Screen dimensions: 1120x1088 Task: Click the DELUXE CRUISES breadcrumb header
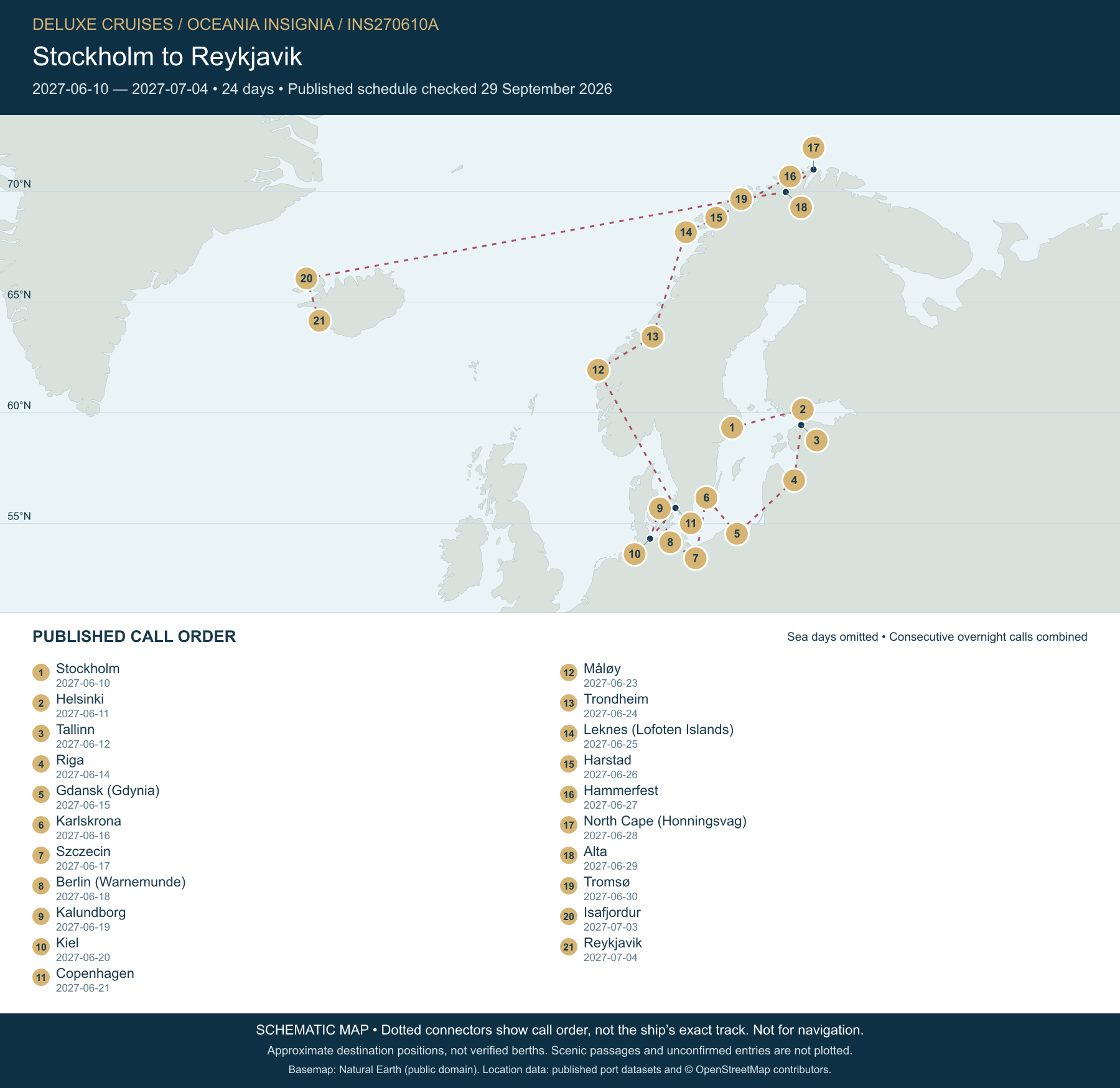[x=235, y=24]
